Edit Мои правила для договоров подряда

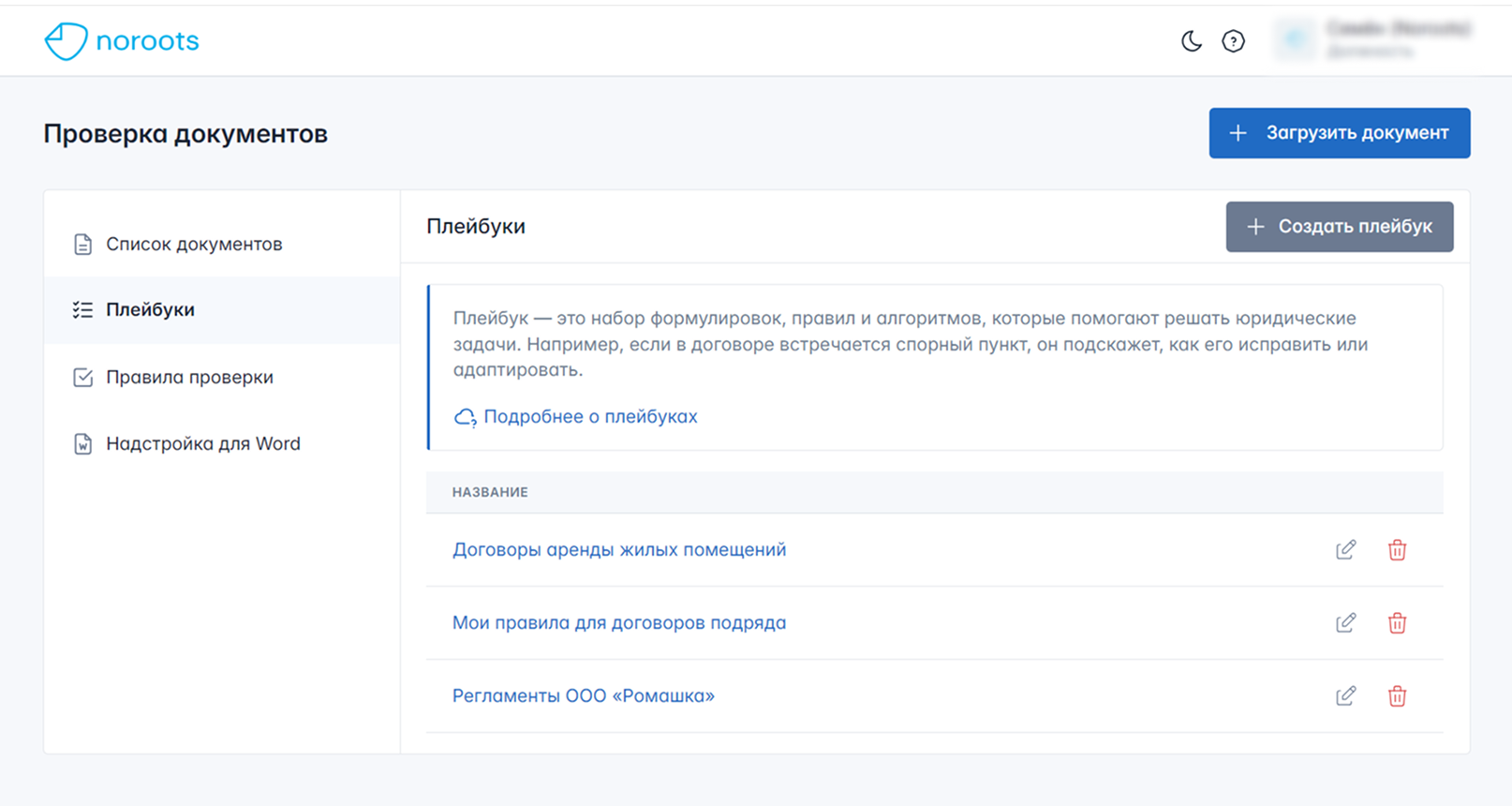[1345, 622]
